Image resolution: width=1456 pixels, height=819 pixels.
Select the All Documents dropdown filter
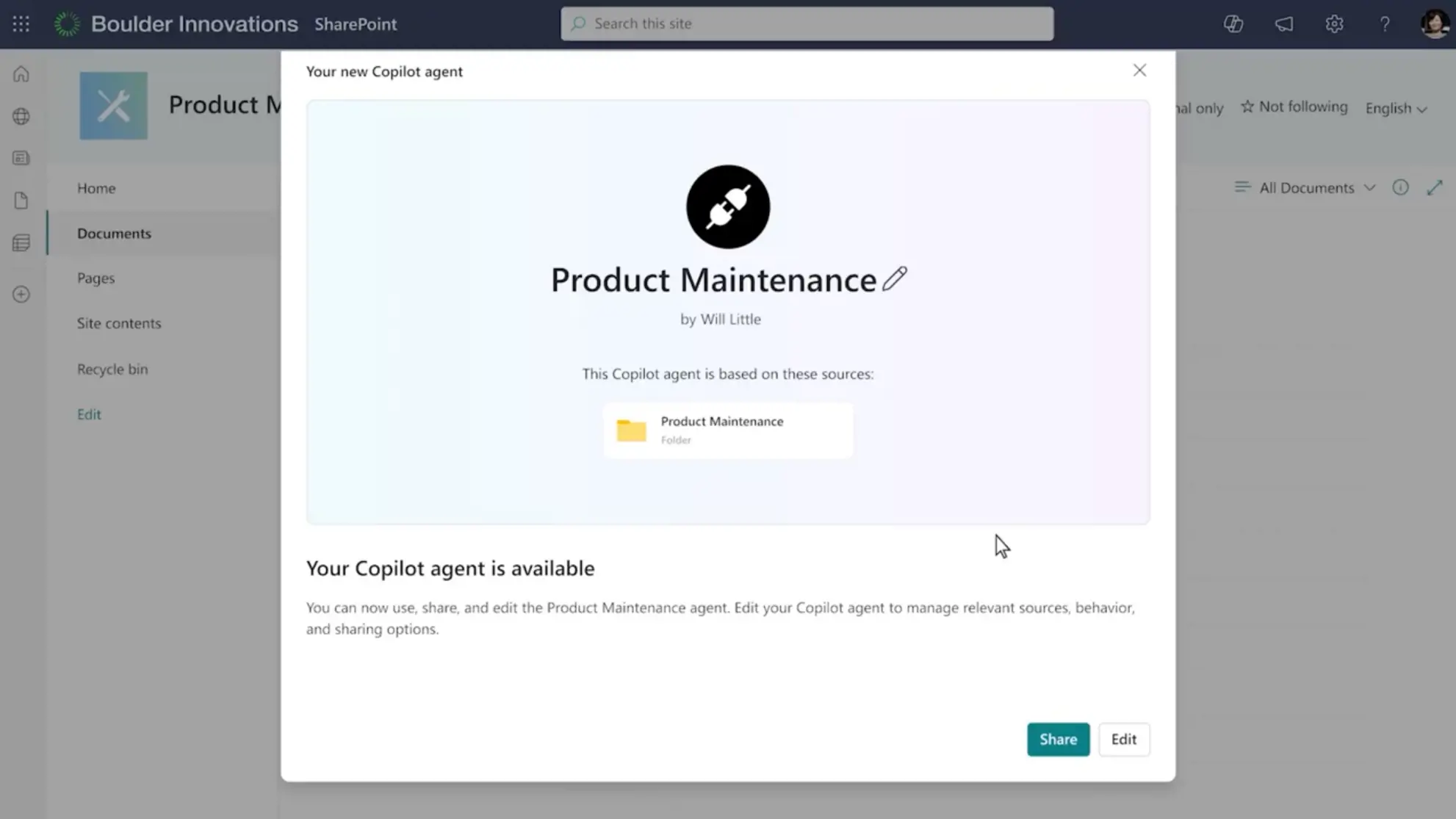[x=1306, y=187]
